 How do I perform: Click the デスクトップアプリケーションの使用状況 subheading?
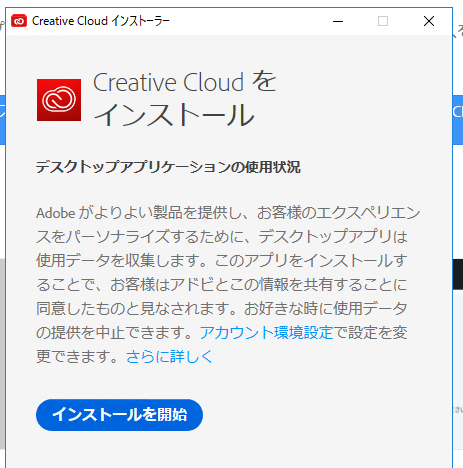[x=168, y=167]
